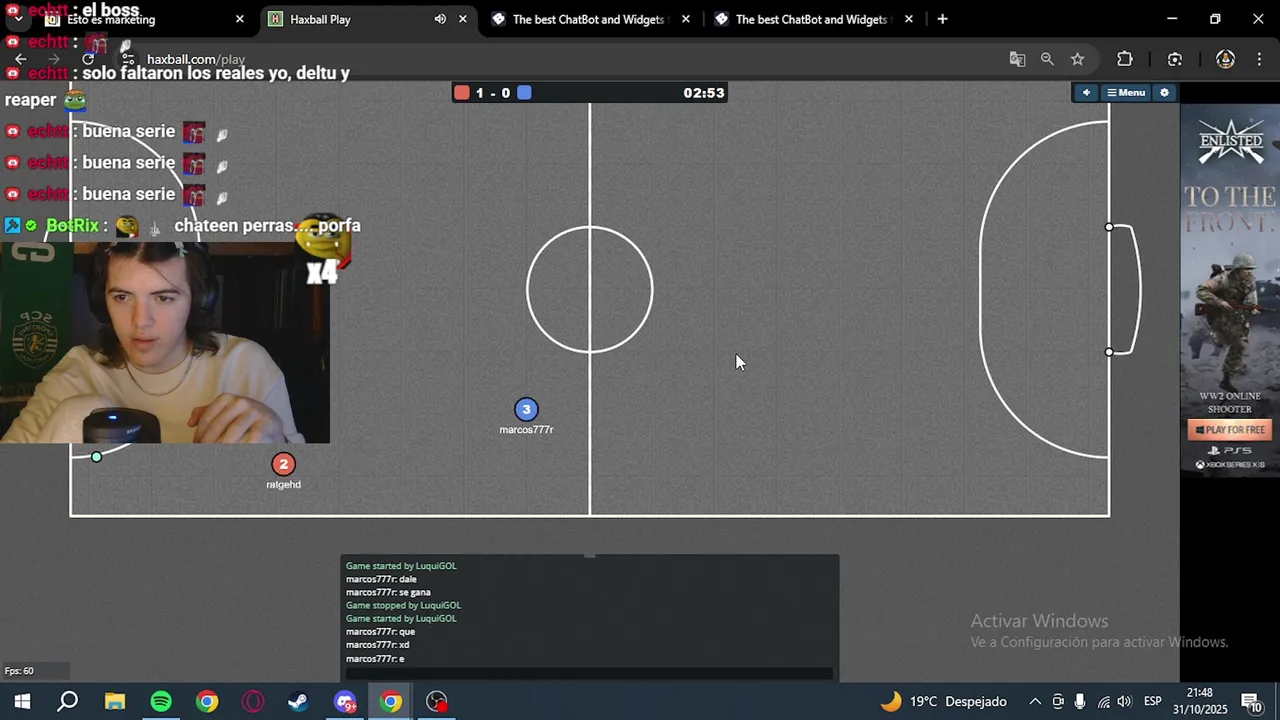The width and height of the screenshot is (1280, 720).
Task: Open File Explorer from taskbar
Action: (x=114, y=702)
